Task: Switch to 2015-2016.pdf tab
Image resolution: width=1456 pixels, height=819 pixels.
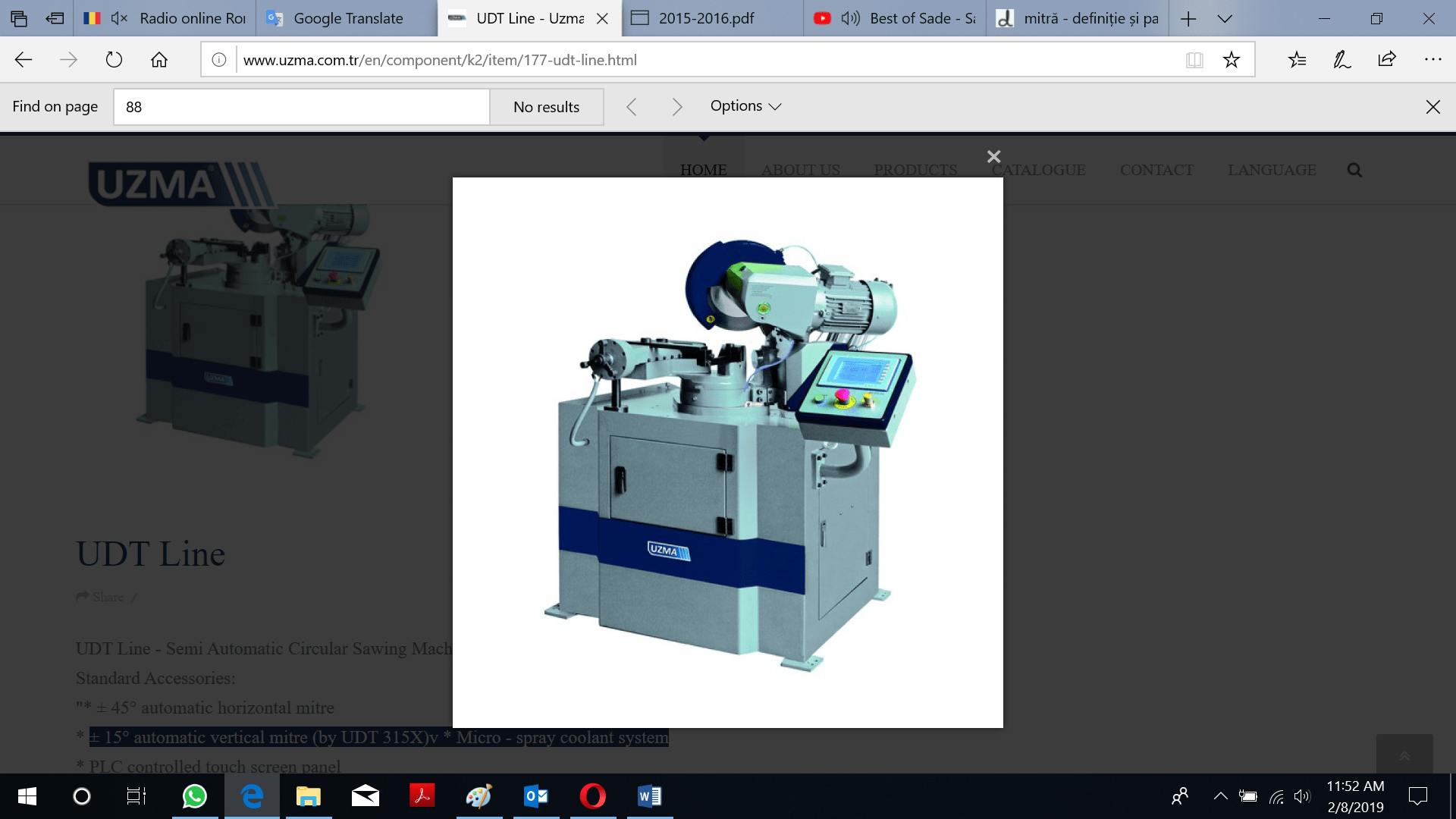Action: [x=705, y=18]
